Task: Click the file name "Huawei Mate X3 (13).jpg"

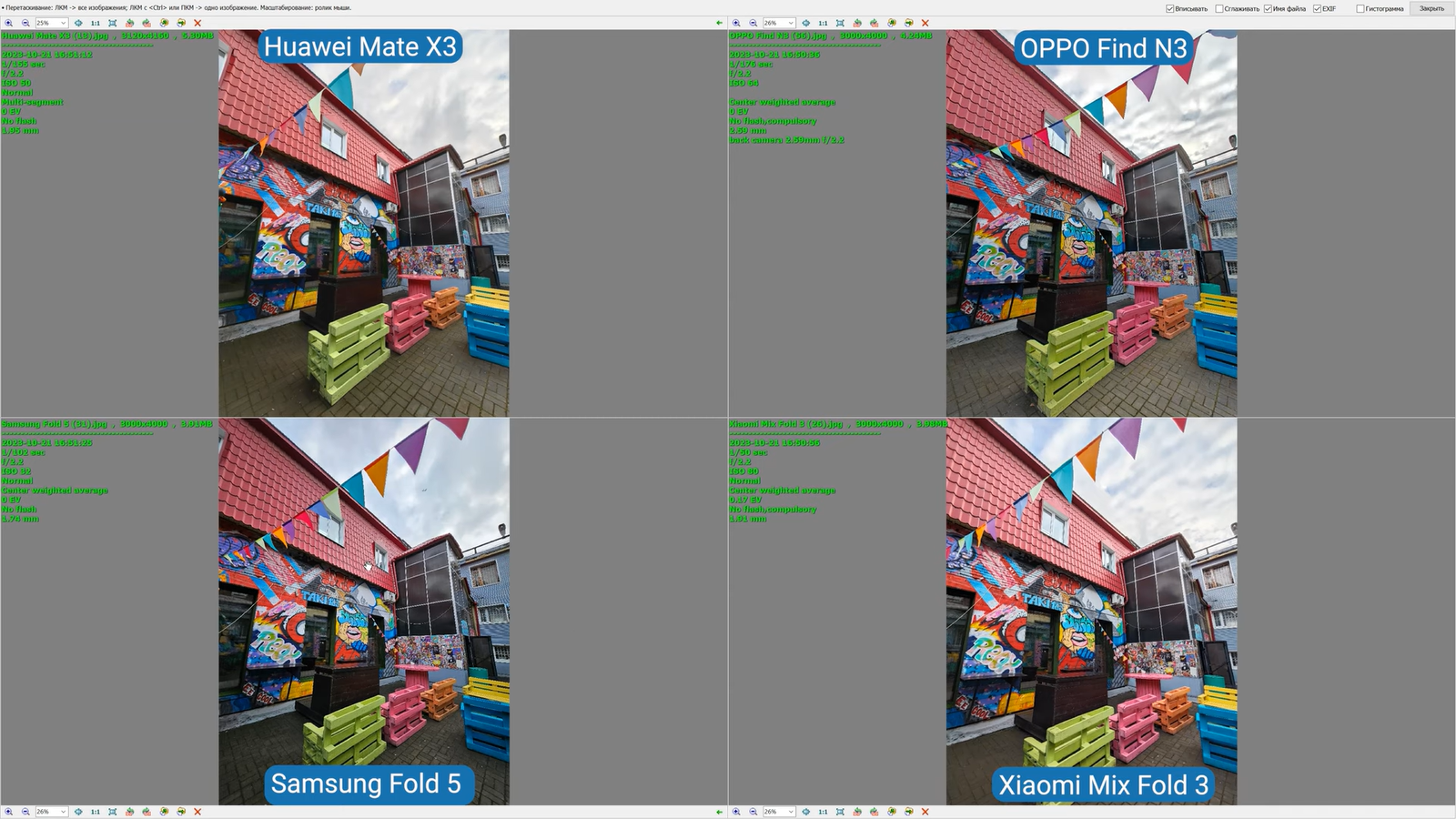Action: tap(56, 35)
